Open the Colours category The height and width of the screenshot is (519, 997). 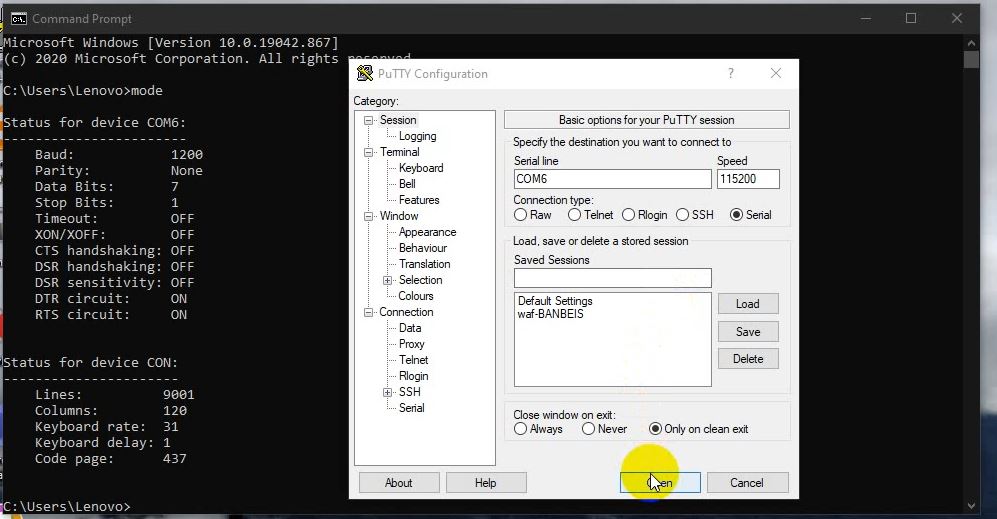click(415, 296)
